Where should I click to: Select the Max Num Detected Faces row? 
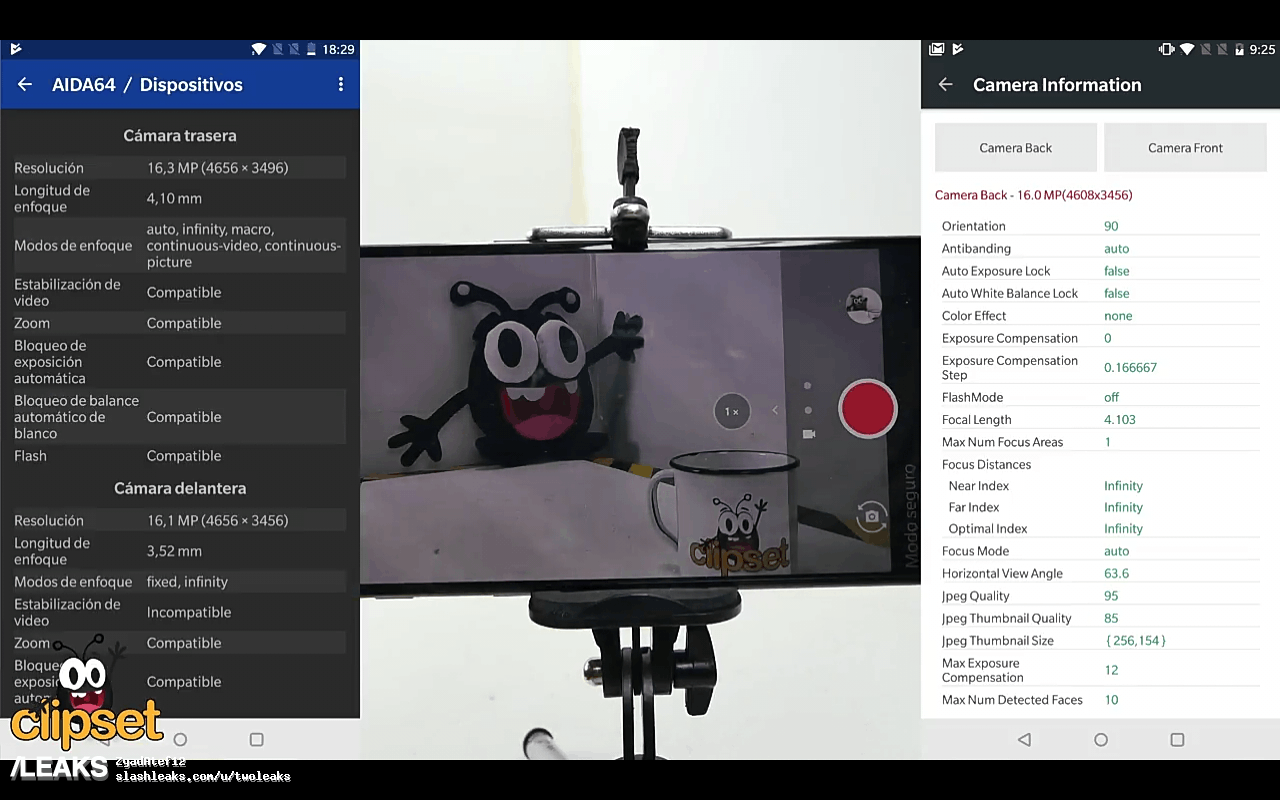[1100, 700]
